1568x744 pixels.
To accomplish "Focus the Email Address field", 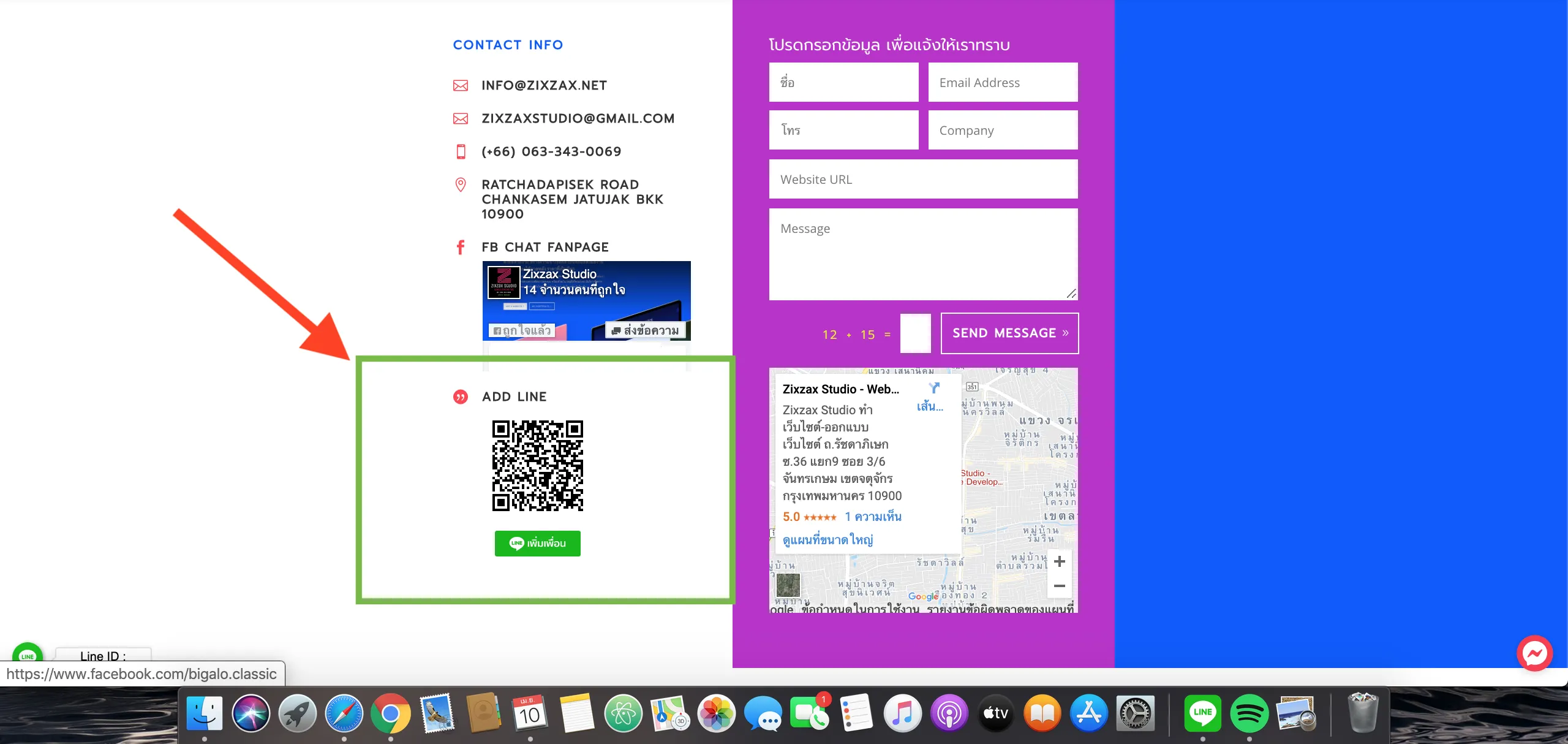I will click(x=1003, y=82).
